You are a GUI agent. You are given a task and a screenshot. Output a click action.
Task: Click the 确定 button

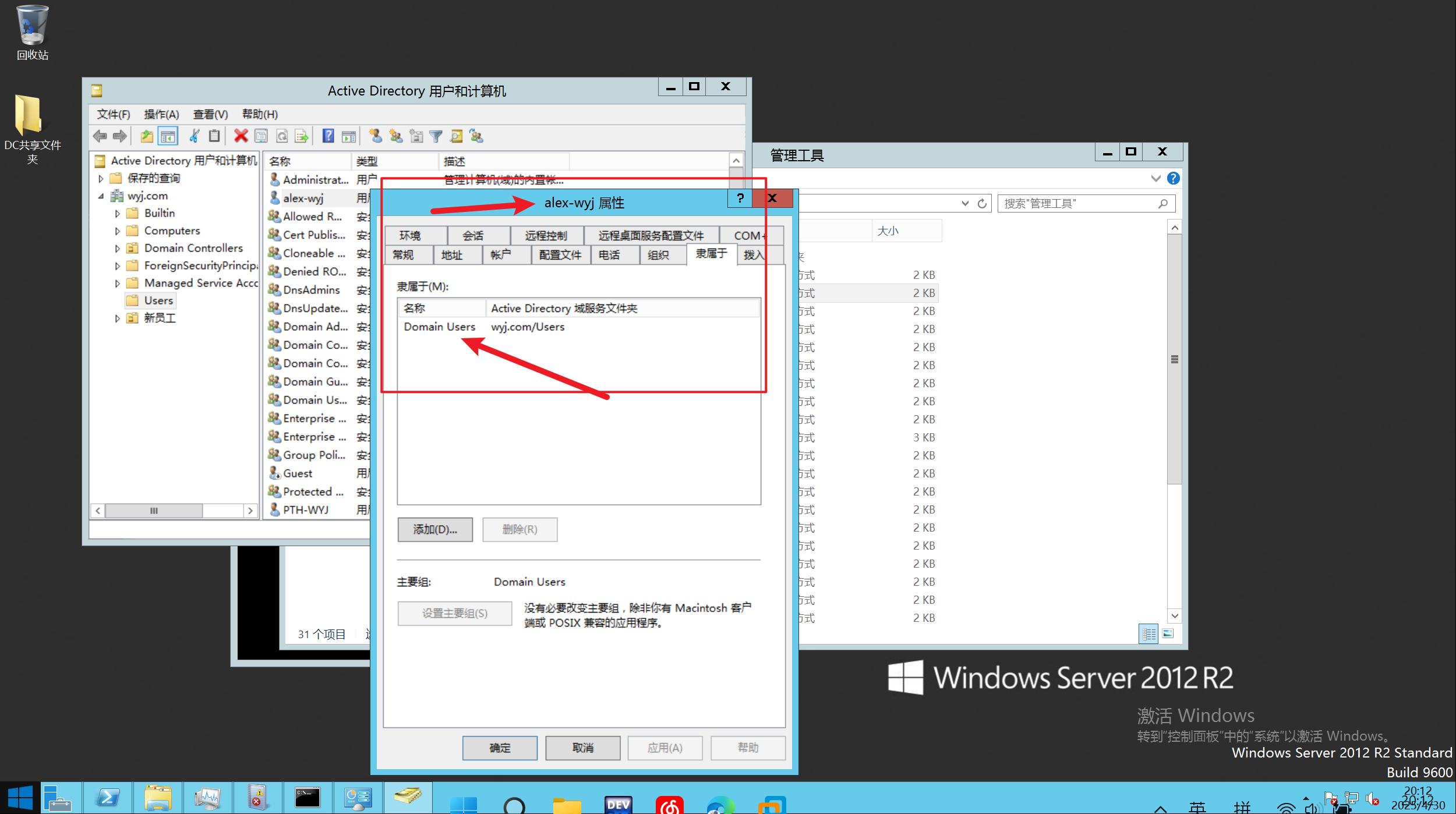pyautogui.click(x=500, y=748)
